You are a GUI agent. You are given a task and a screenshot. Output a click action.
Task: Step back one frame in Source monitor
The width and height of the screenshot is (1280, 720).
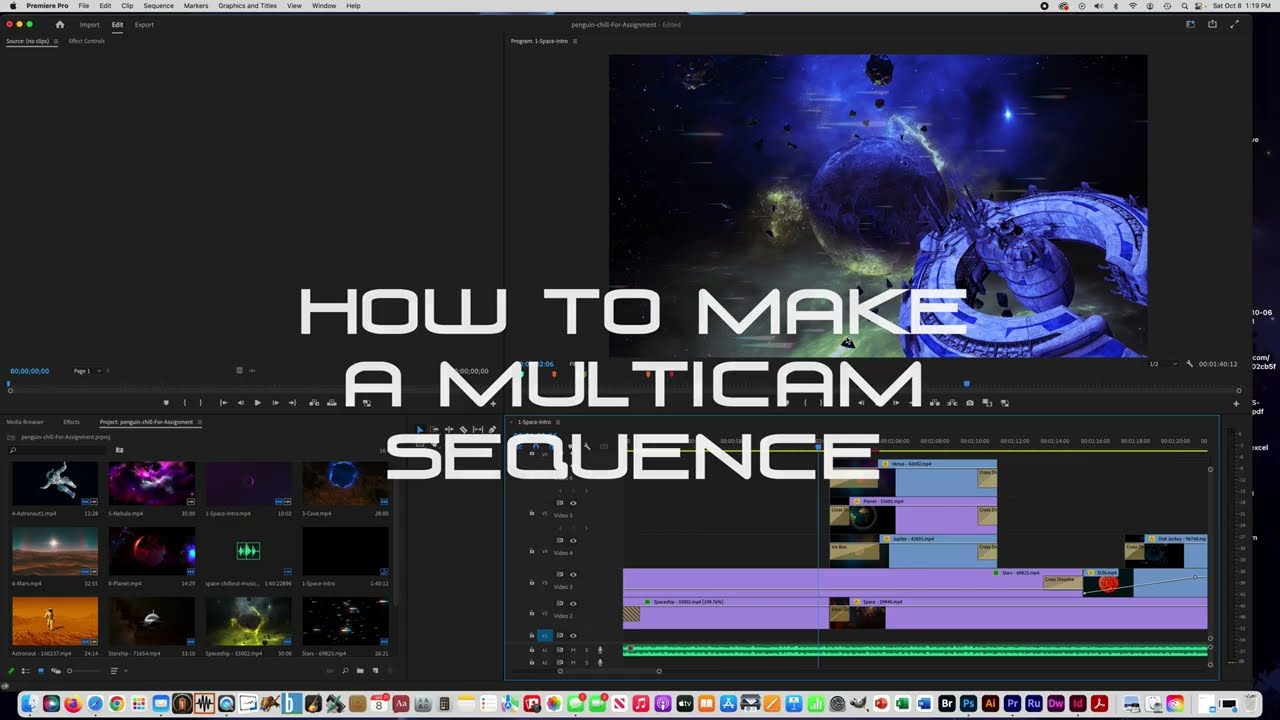[x=240, y=403]
